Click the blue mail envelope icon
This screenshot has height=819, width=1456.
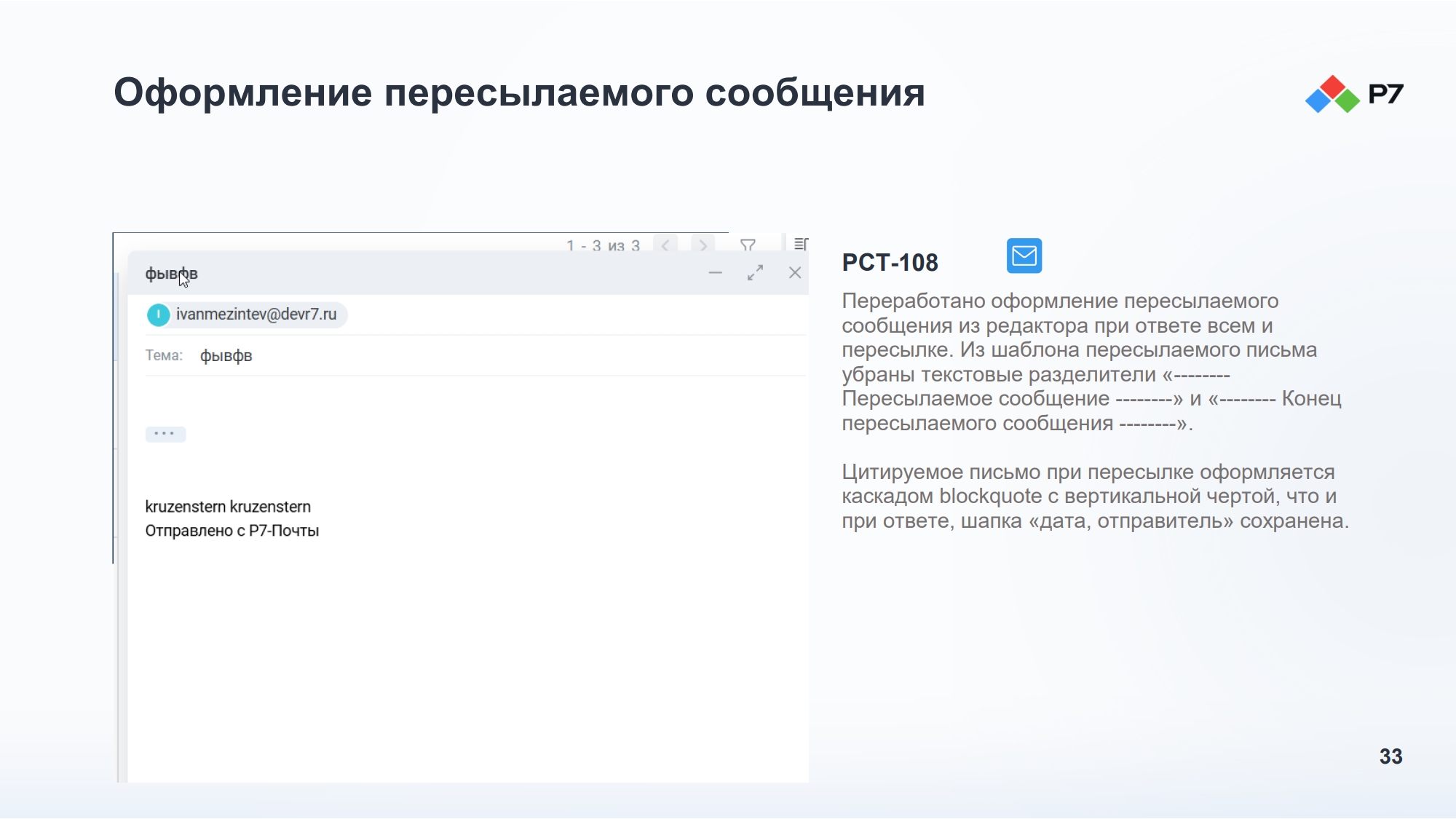point(1024,256)
